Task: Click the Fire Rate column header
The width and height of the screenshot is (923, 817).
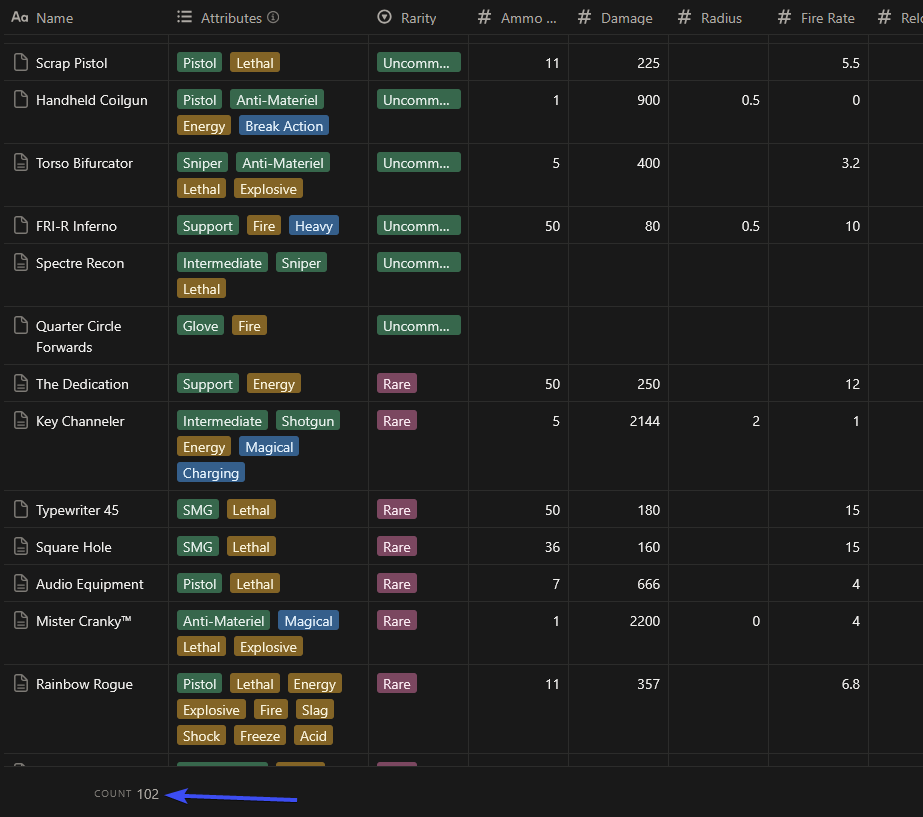Action: [x=827, y=18]
